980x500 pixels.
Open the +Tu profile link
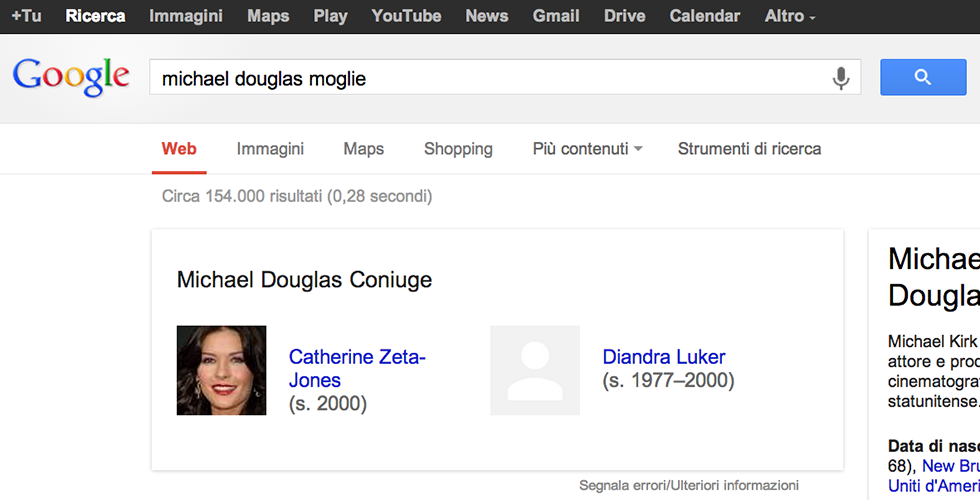[26, 16]
